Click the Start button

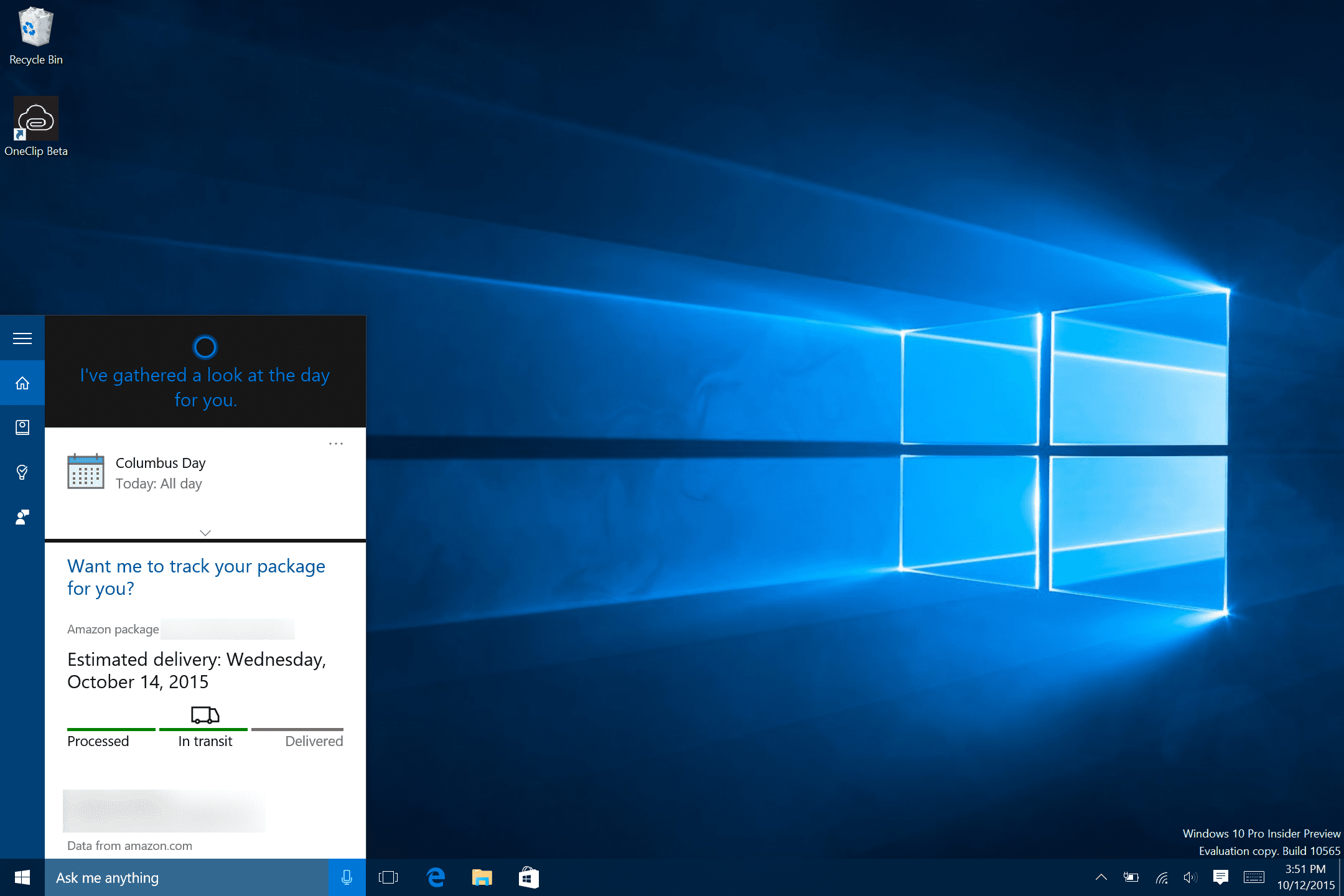click(22, 877)
